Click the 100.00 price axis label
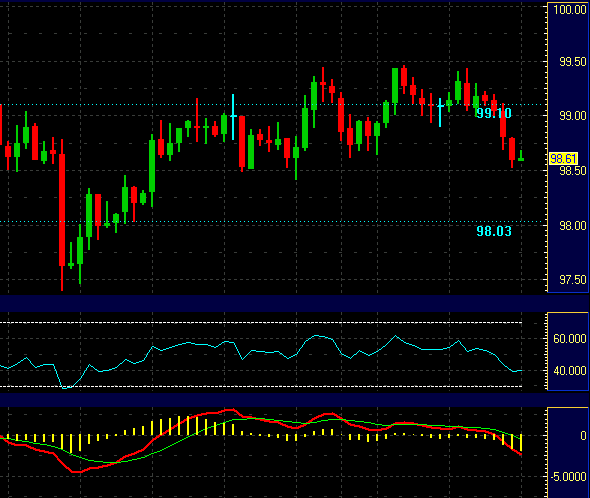590x498 pixels. pyautogui.click(x=570, y=9)
